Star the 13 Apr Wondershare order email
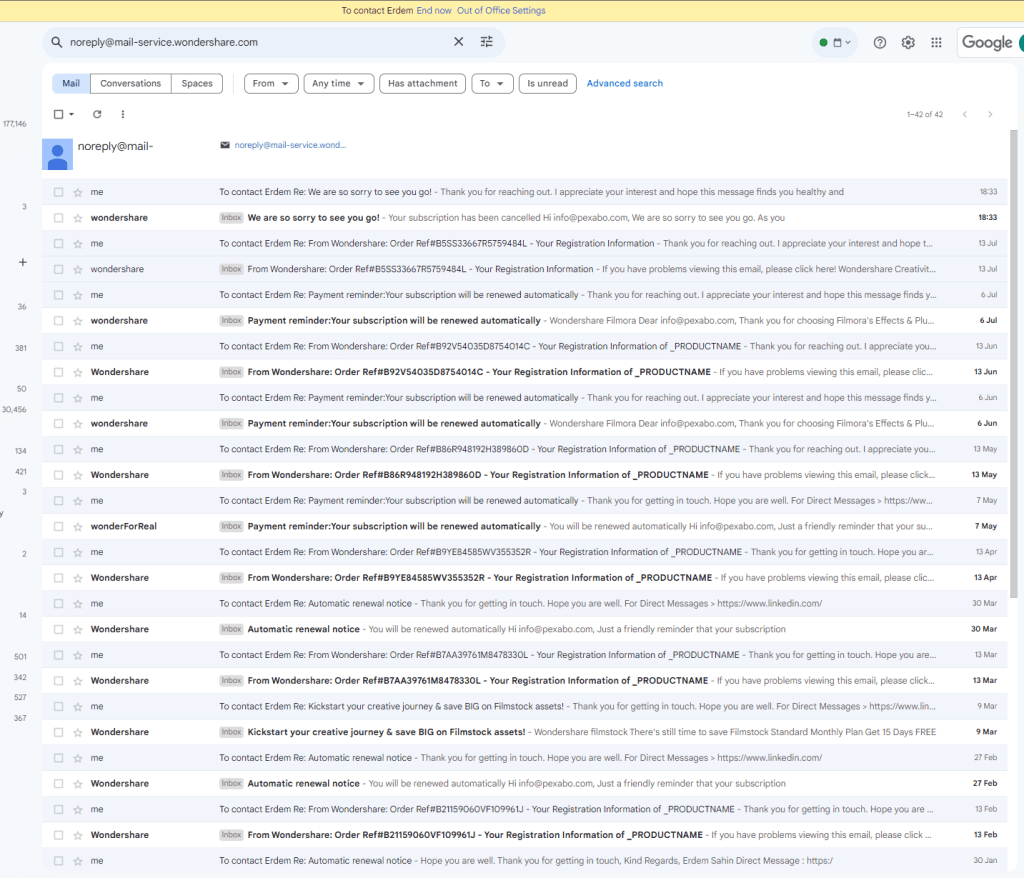Image resolution: width=1024 pixels, height=878 pixels. point(78,578)
